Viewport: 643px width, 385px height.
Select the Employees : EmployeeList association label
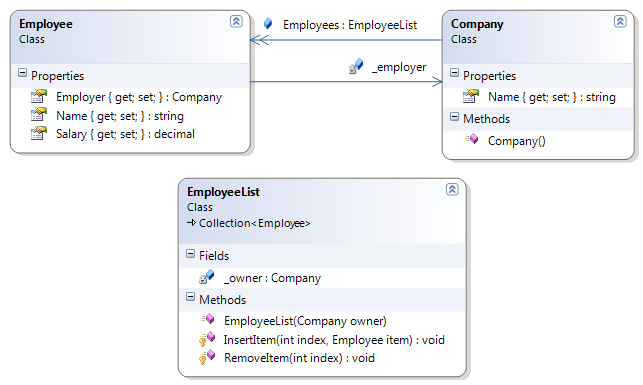350,25
